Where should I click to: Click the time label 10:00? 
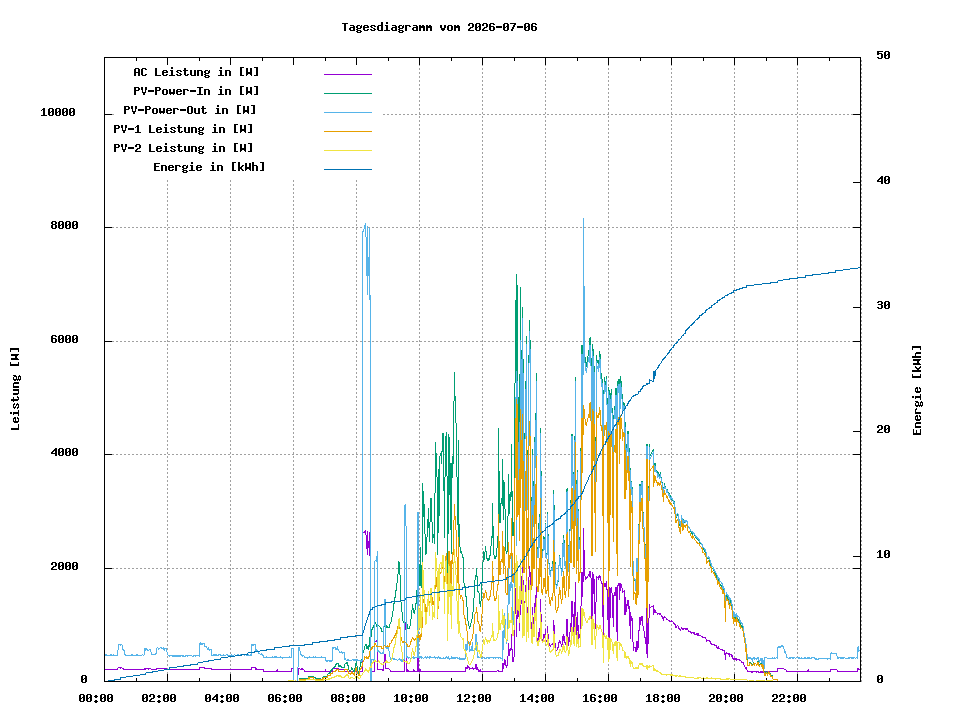[x=411, y=699]
